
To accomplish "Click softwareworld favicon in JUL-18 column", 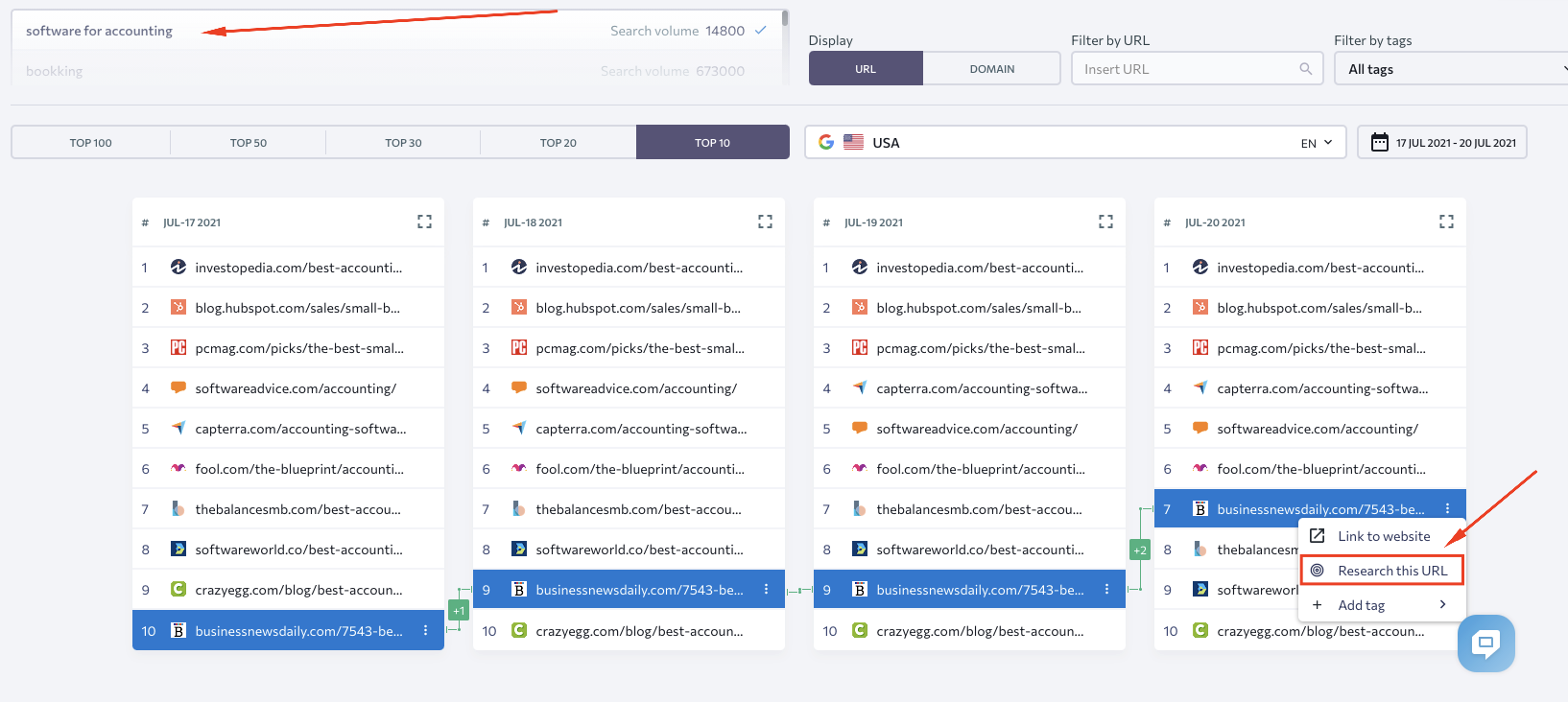I will [519, 549].
